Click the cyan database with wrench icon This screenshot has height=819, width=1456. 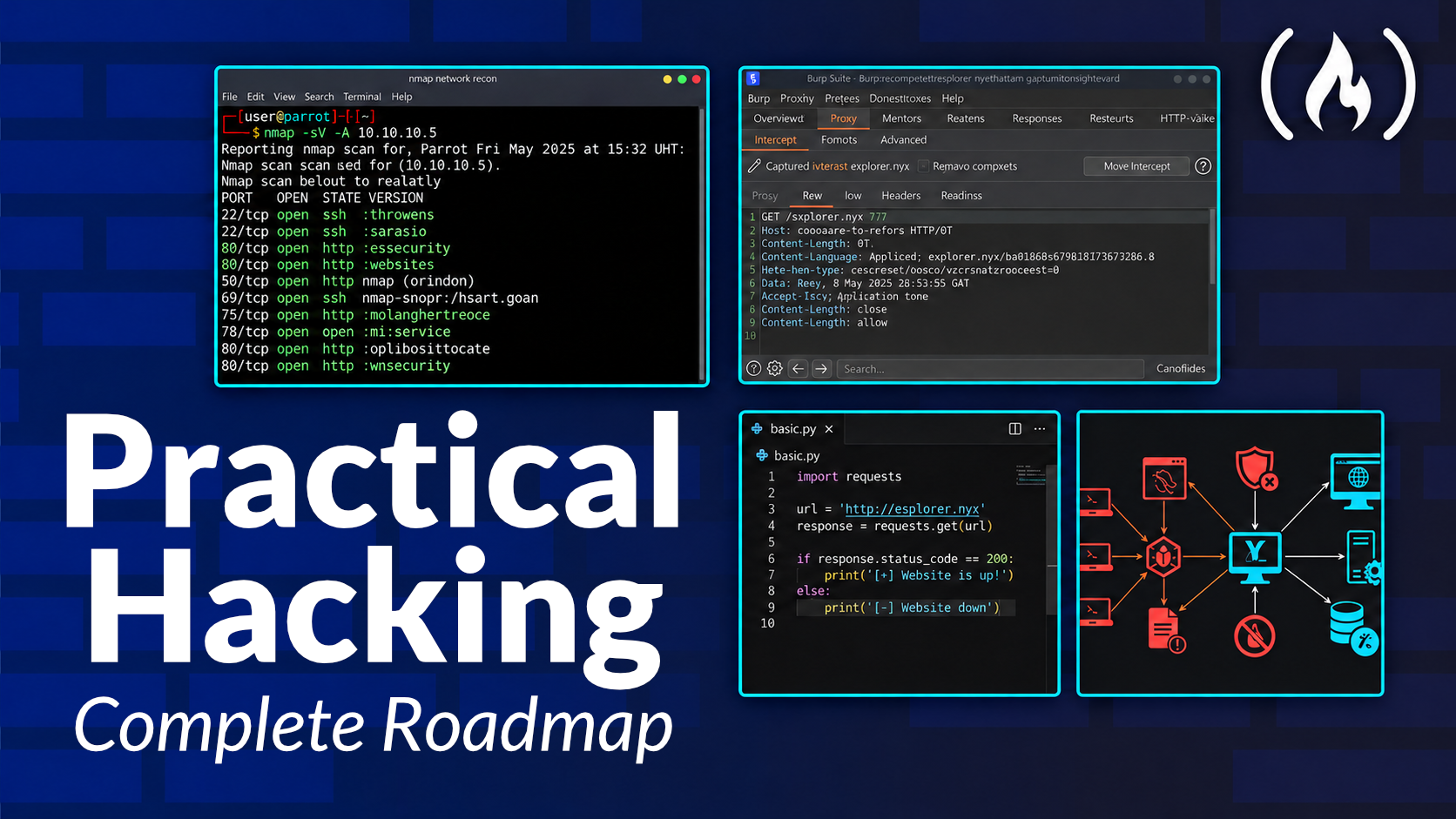tap(1354, 628)
